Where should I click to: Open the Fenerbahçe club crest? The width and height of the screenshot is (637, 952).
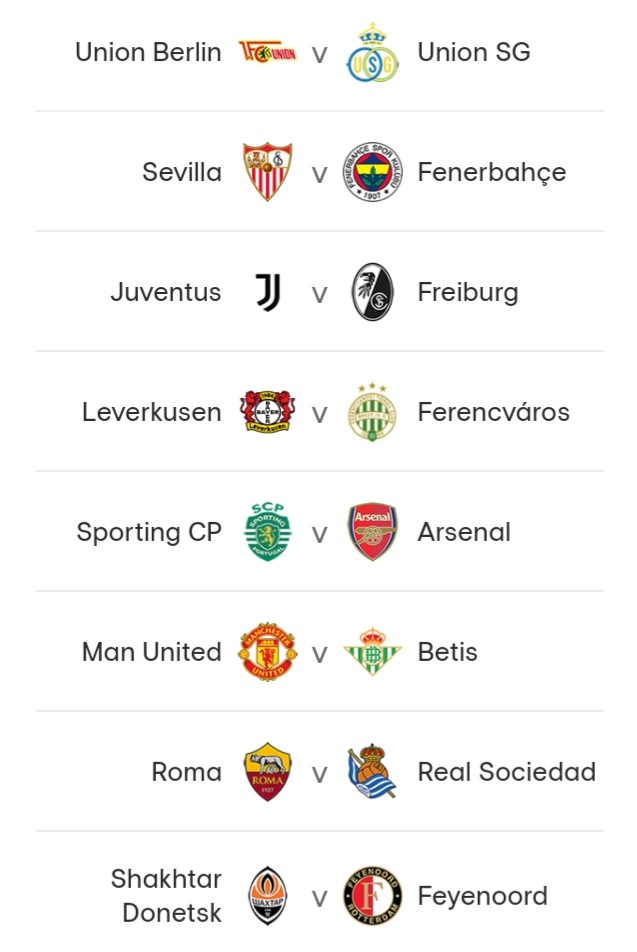pyautogui.click(x=372, y=172)
